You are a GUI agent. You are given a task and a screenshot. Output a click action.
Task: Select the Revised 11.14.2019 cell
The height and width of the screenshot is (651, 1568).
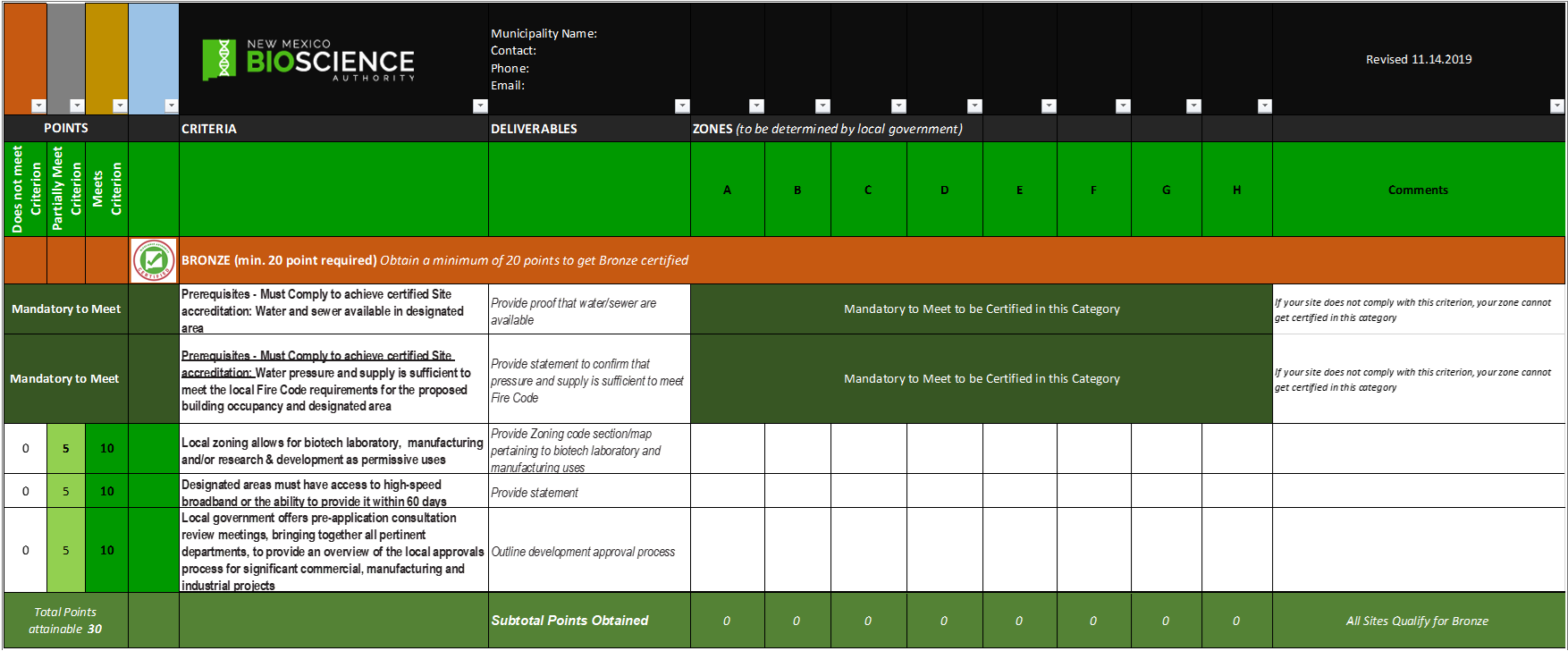[1419, 59]
